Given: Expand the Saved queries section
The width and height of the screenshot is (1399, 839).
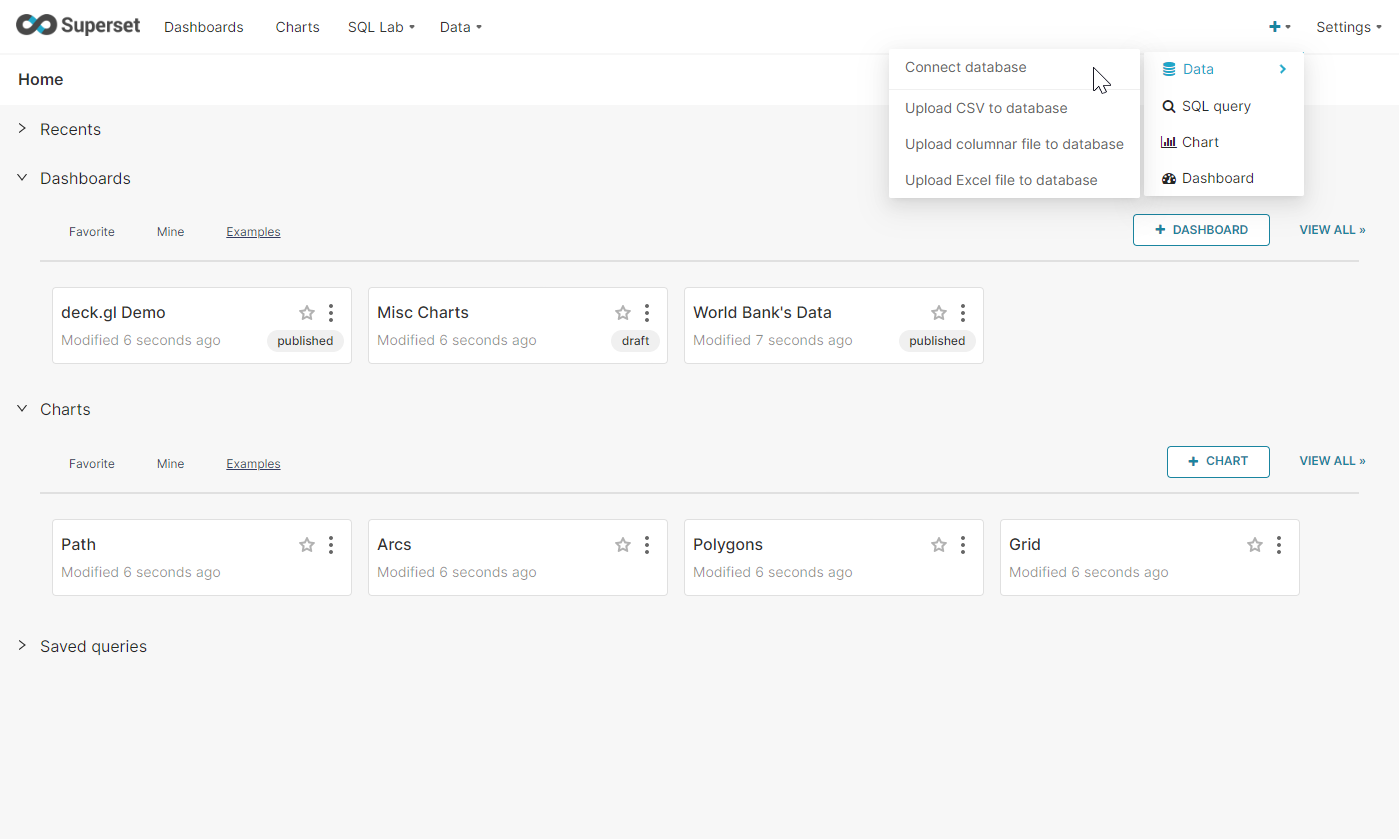Looking at the screenshot, I should point(23,646).
